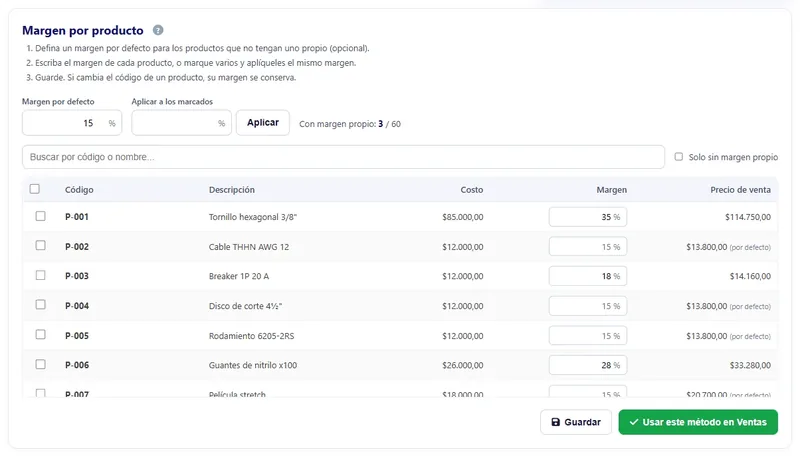Click the price $14.160,00 for P-003
This screenshot has width=800, height=456.
click(750, 276)
